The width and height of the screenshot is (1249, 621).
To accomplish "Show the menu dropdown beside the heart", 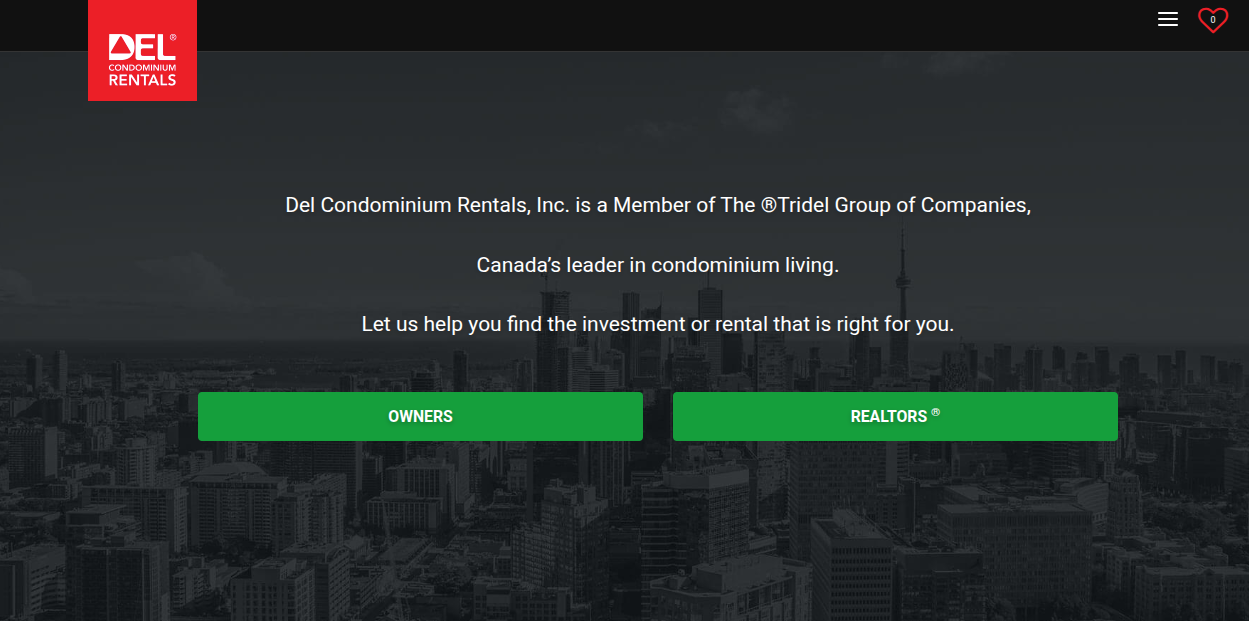I will point(1167,19).
